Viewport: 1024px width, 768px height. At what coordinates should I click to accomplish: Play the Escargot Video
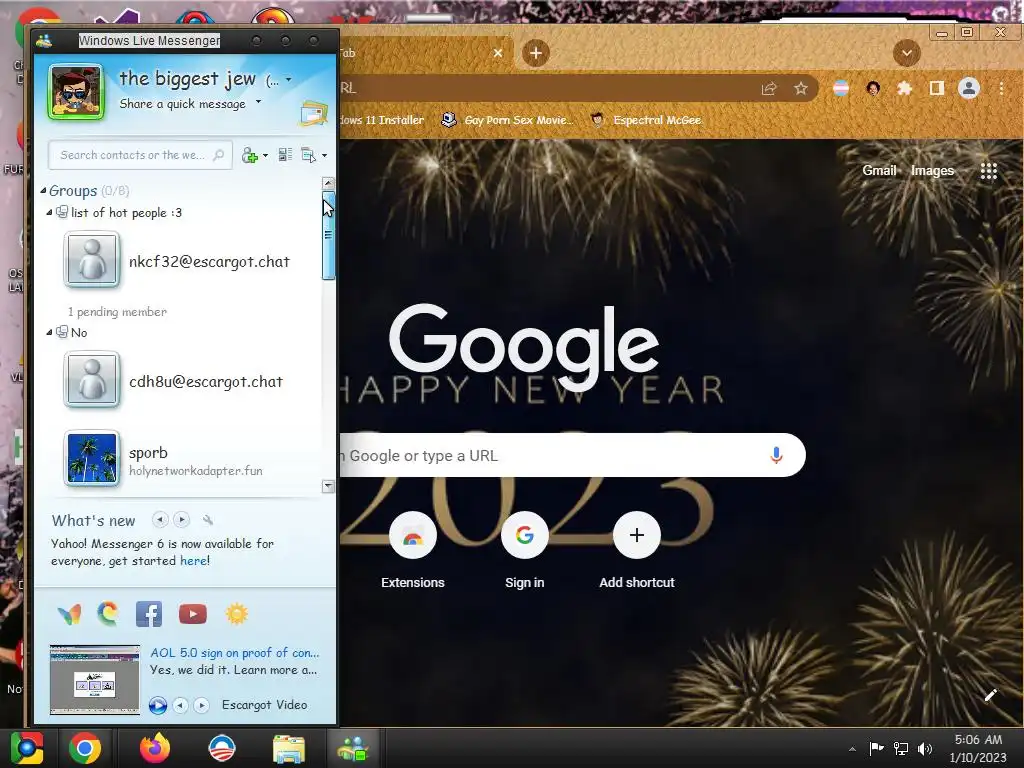click(157, 705)
